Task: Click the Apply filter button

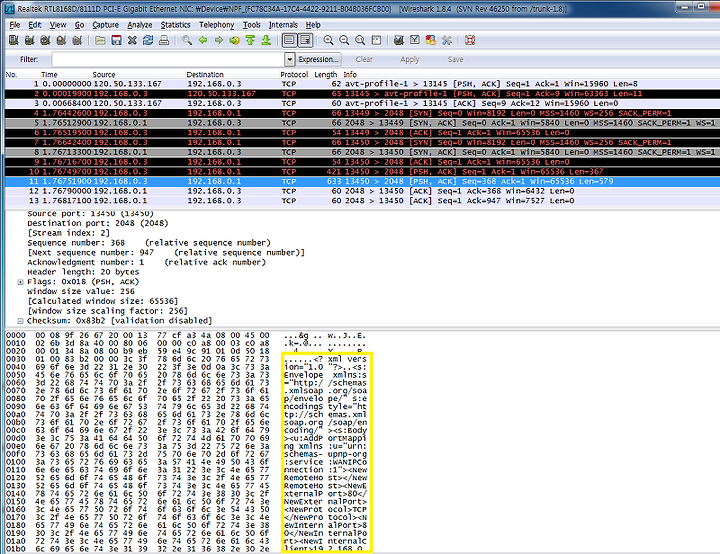Action: click(410, 59)
